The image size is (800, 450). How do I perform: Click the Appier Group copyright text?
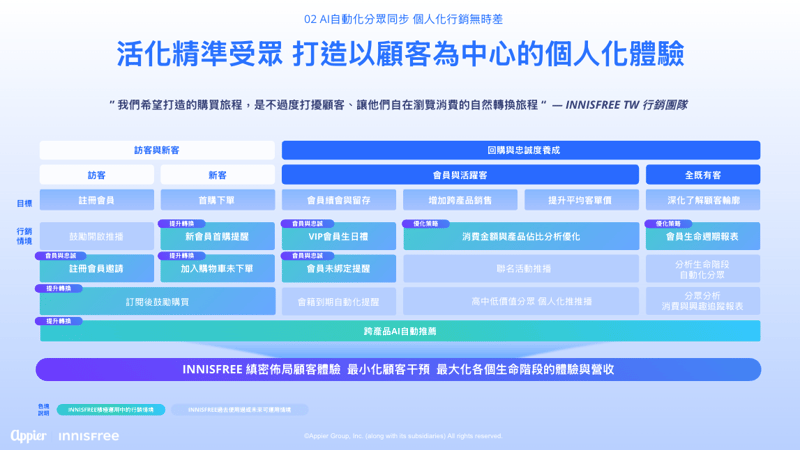coord(403,436)
